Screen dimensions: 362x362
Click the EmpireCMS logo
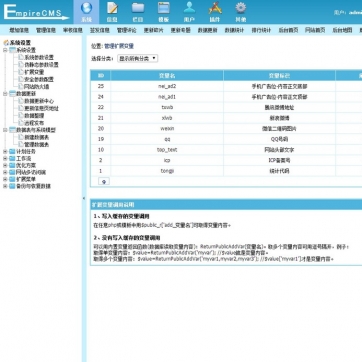pyautogui.click(x=36, y=12)
